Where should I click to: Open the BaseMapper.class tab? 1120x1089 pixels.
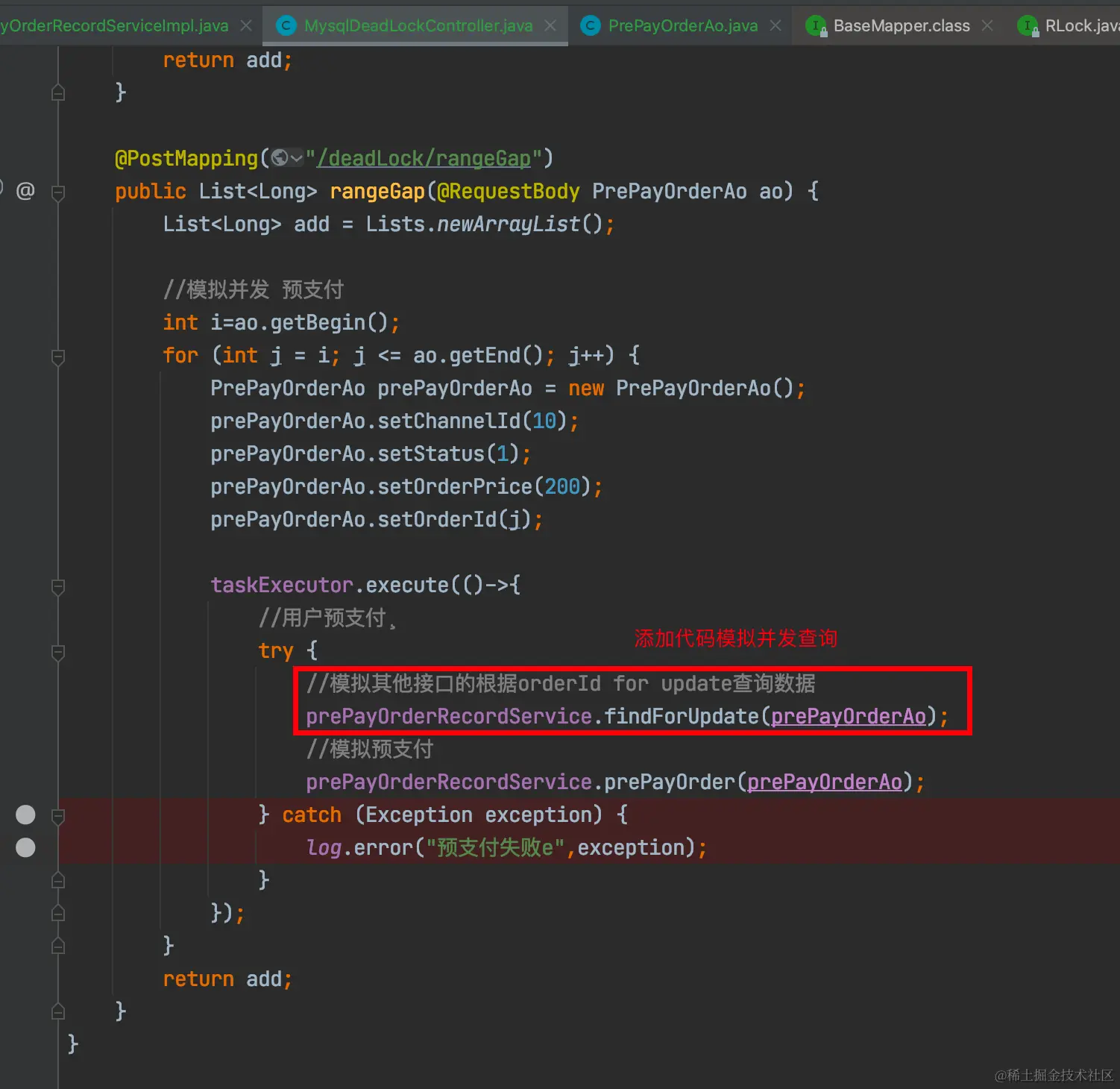coord(902,26)
